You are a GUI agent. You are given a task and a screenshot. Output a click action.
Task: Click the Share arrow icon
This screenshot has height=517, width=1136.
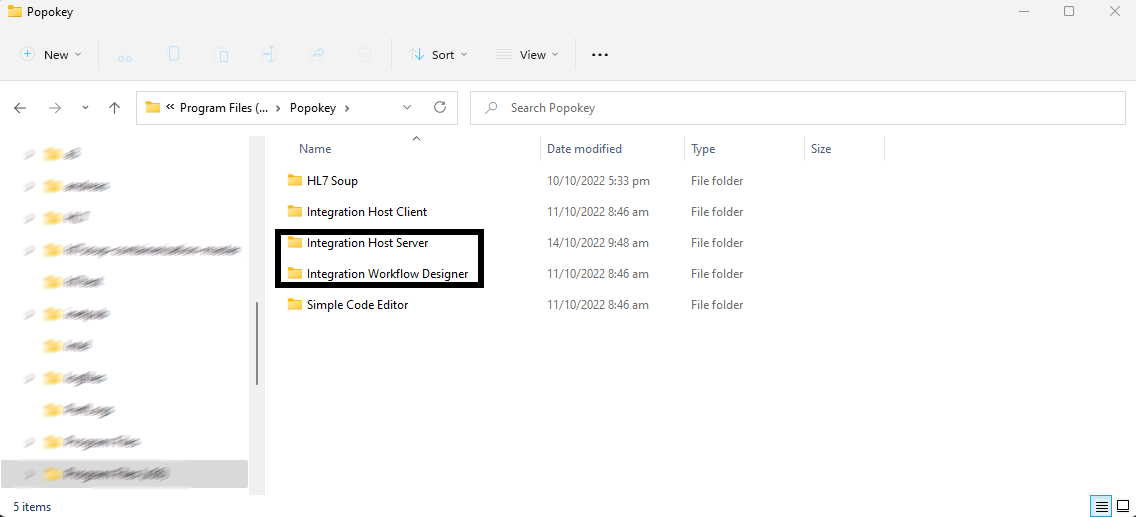pyautogui.click(x=317, y=54)
